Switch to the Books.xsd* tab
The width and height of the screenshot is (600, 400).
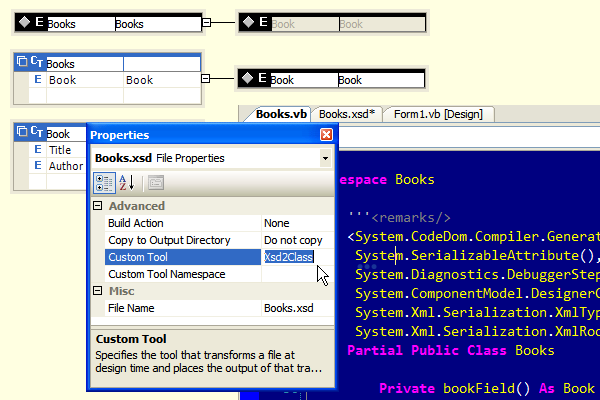pos(347,114)
